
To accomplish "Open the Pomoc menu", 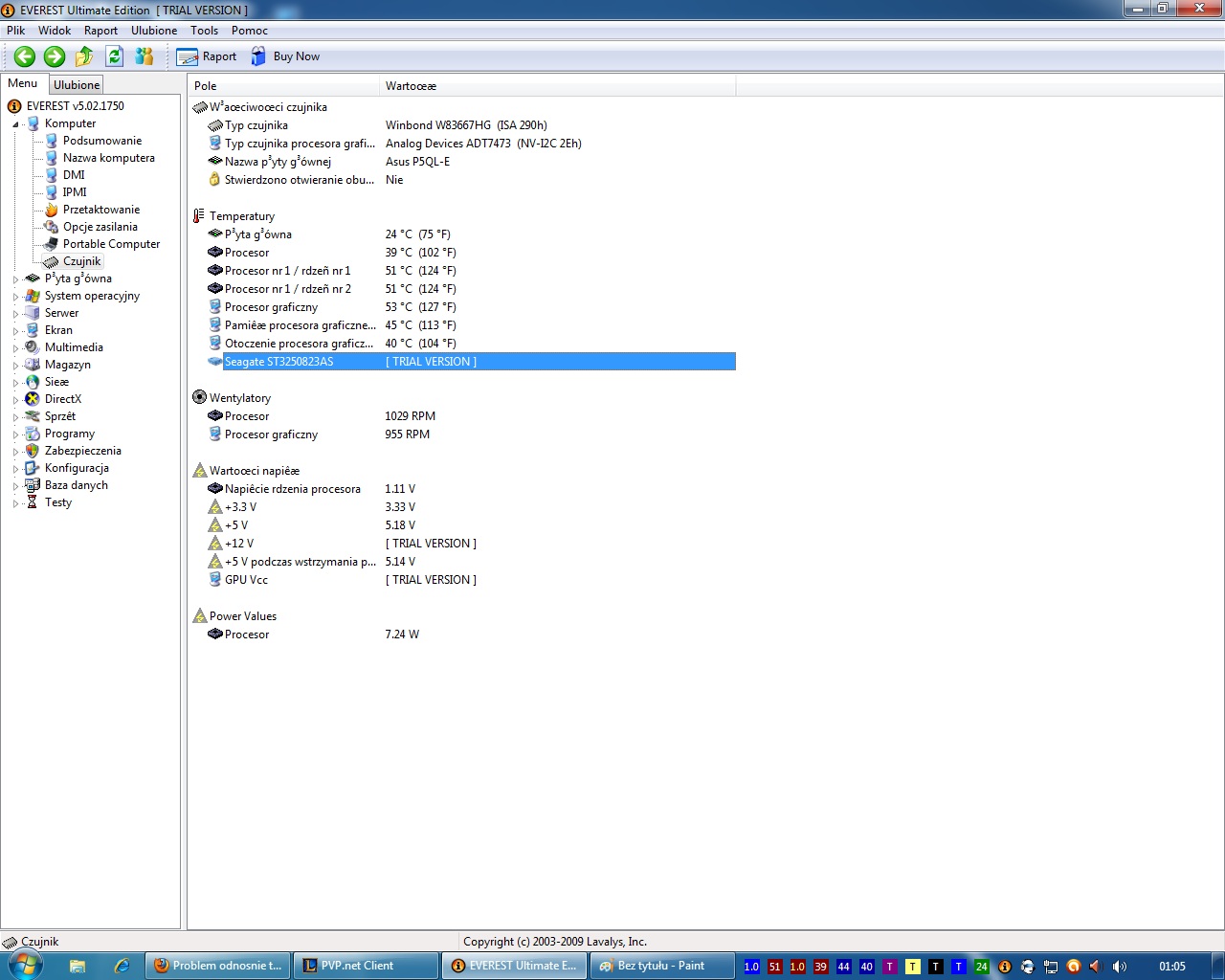I will 250,31.
